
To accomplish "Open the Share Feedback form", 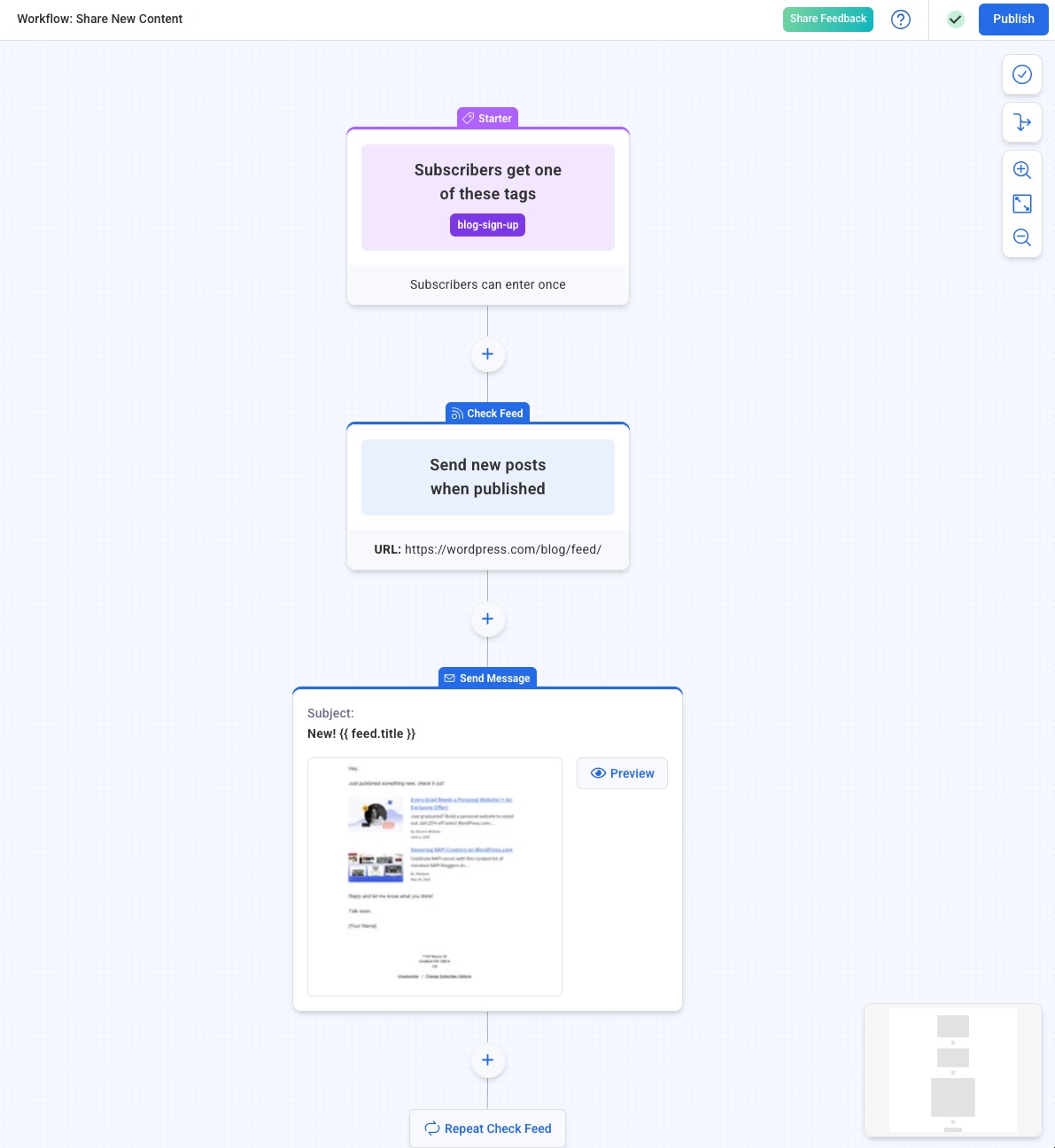I will click(827, 19).
